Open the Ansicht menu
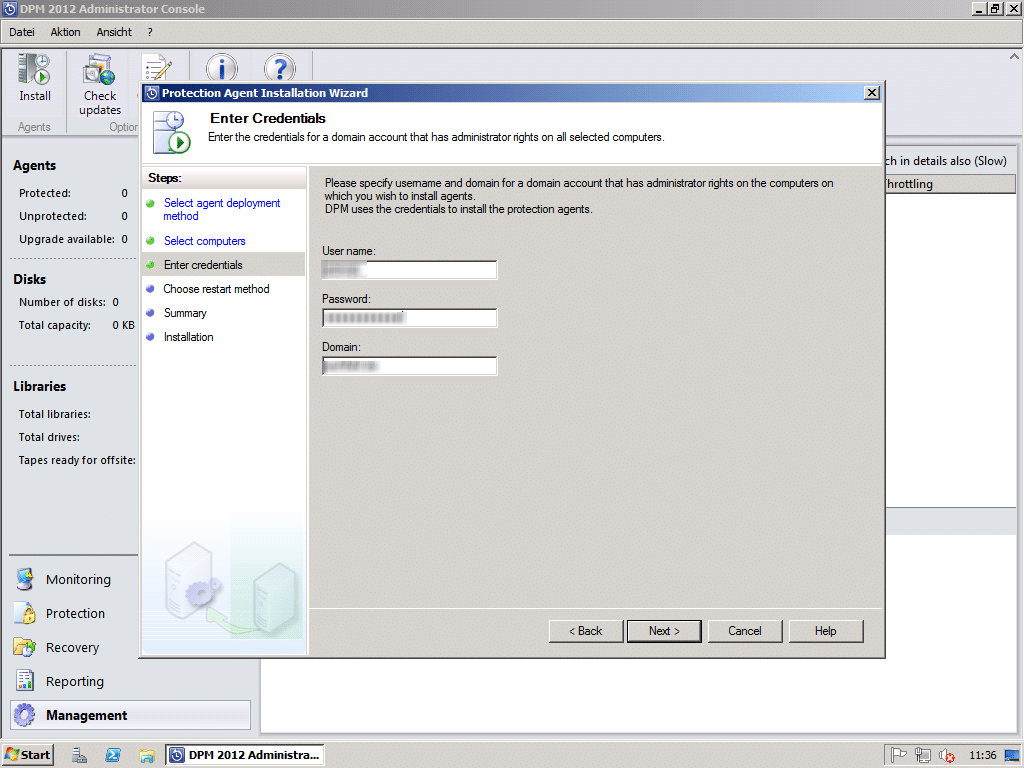The image size is (1024, 768). pos(114,32)
